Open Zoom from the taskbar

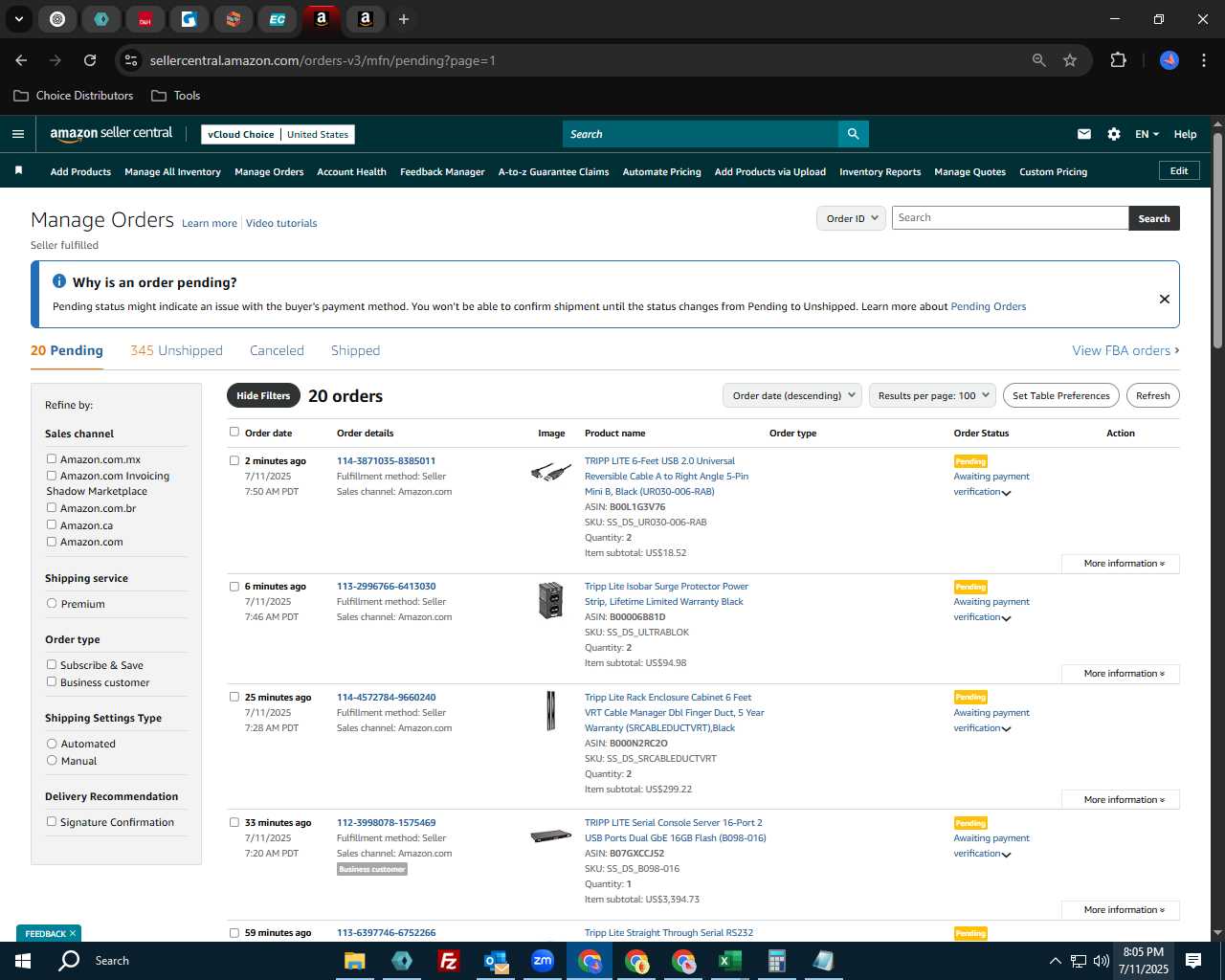(x=543, y=961)
